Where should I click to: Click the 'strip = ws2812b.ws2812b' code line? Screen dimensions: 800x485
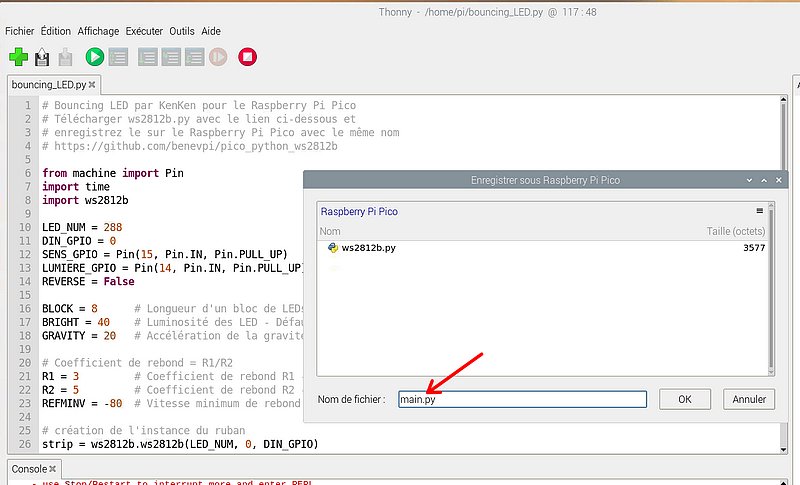[180, 444]
